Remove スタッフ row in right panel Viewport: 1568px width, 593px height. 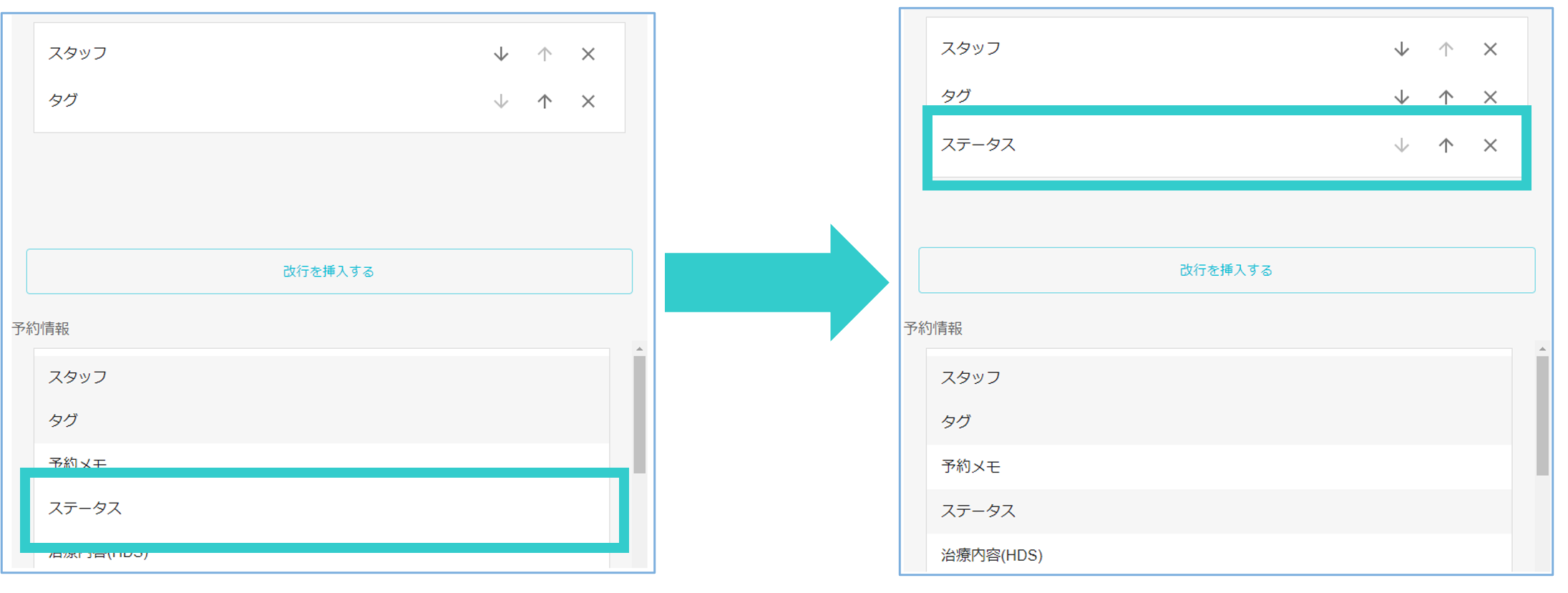click(x=1490, y=49)
